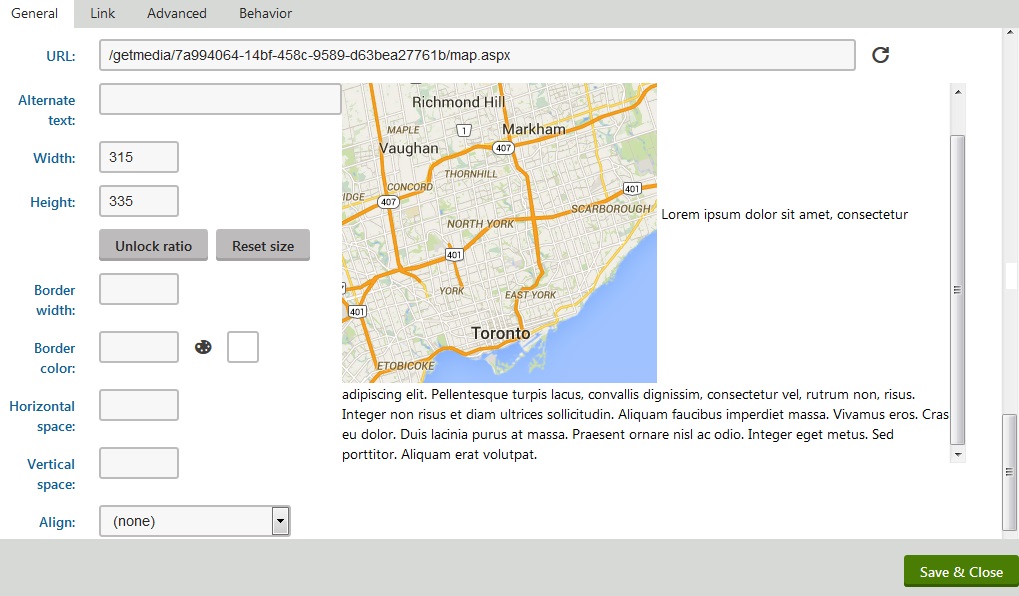The height and width of the screenshot is (596, 1019).
Task: Focus the Horizontal space field
Action: [x=139, y=406]
